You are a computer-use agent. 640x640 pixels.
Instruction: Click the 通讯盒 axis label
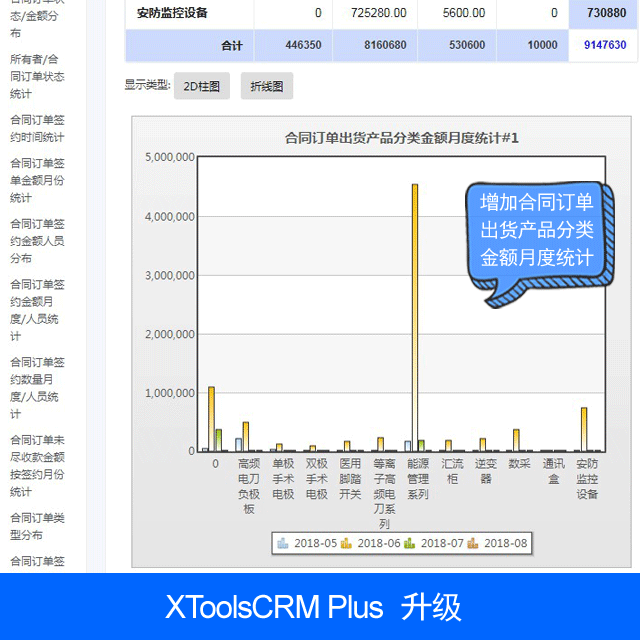click(553, 471)
